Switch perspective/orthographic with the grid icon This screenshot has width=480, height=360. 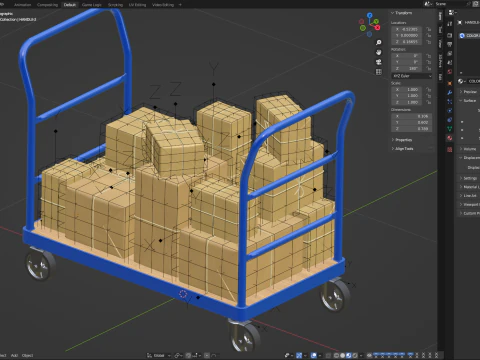point(379,72)
